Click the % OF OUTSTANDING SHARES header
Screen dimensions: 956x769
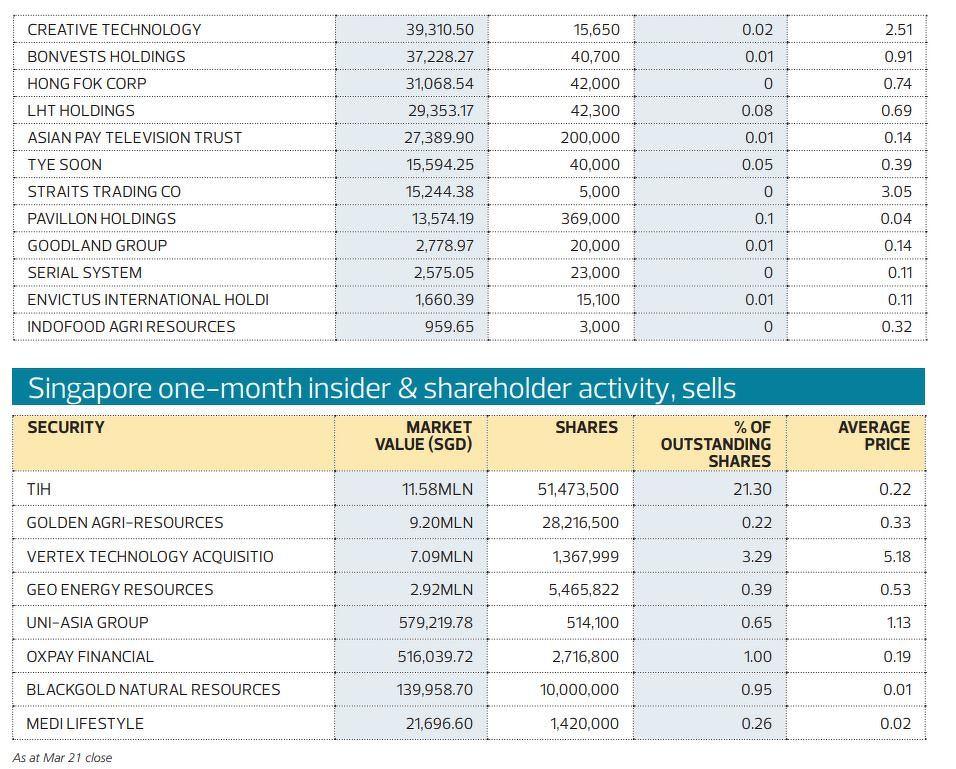coord(716,444)
